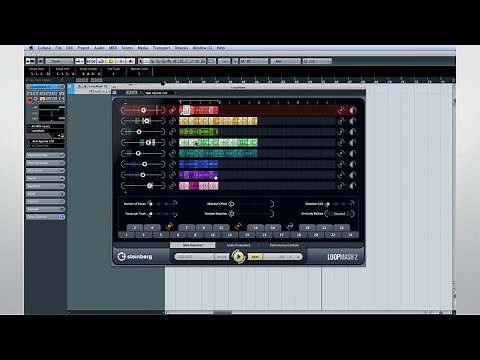Image resolution: width=480 pixels, height=360 pixels.
Task: Toggle yellow sync button in LoopMash transport
Action: click(x=255, y=257)
